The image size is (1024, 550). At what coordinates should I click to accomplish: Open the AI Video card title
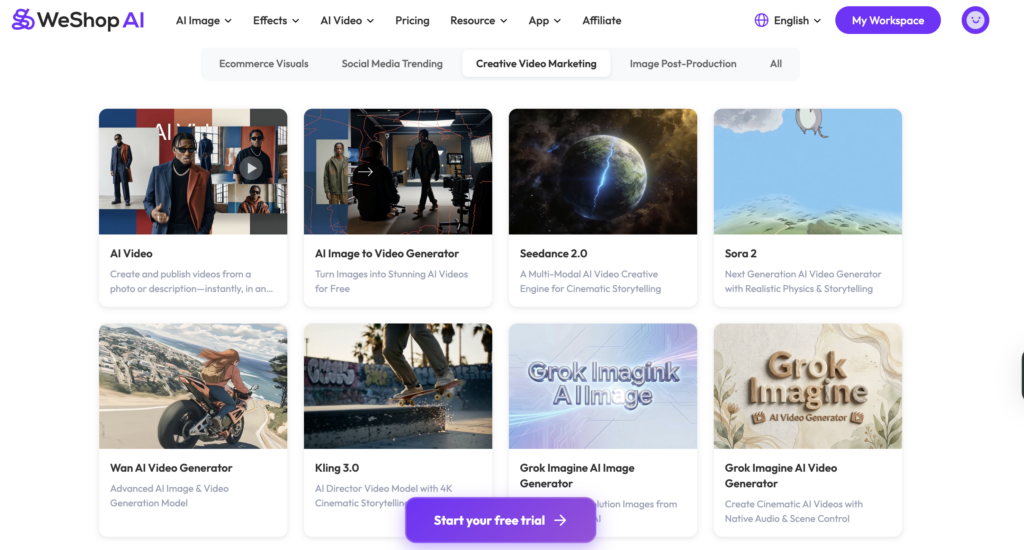[131, 253]
